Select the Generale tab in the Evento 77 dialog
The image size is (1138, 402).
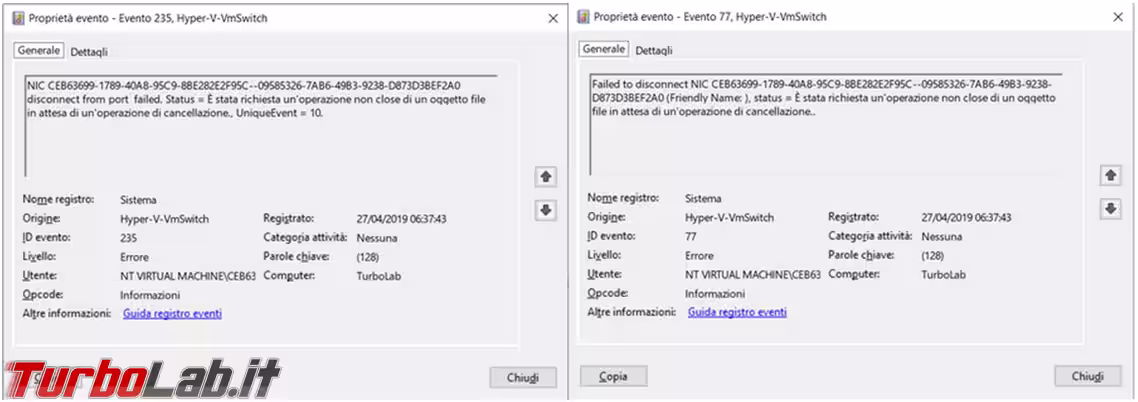click(x=604, y=49)
